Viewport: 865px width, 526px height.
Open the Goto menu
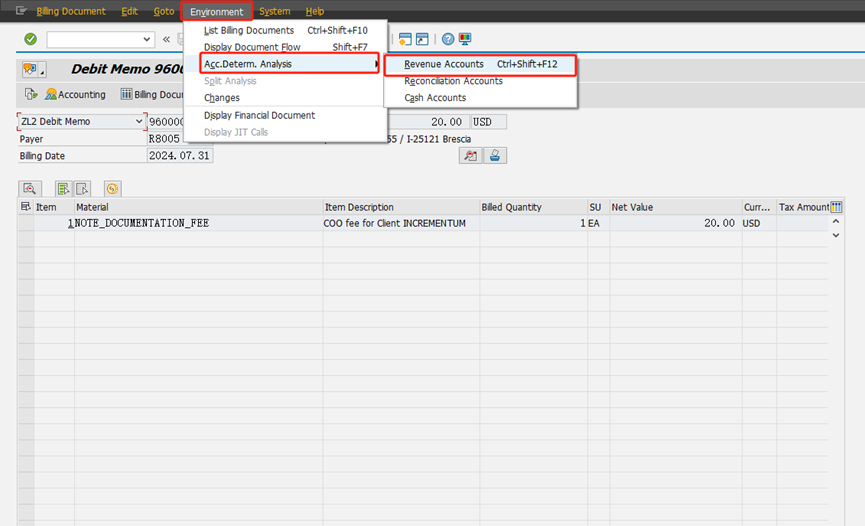coord(163,11)
